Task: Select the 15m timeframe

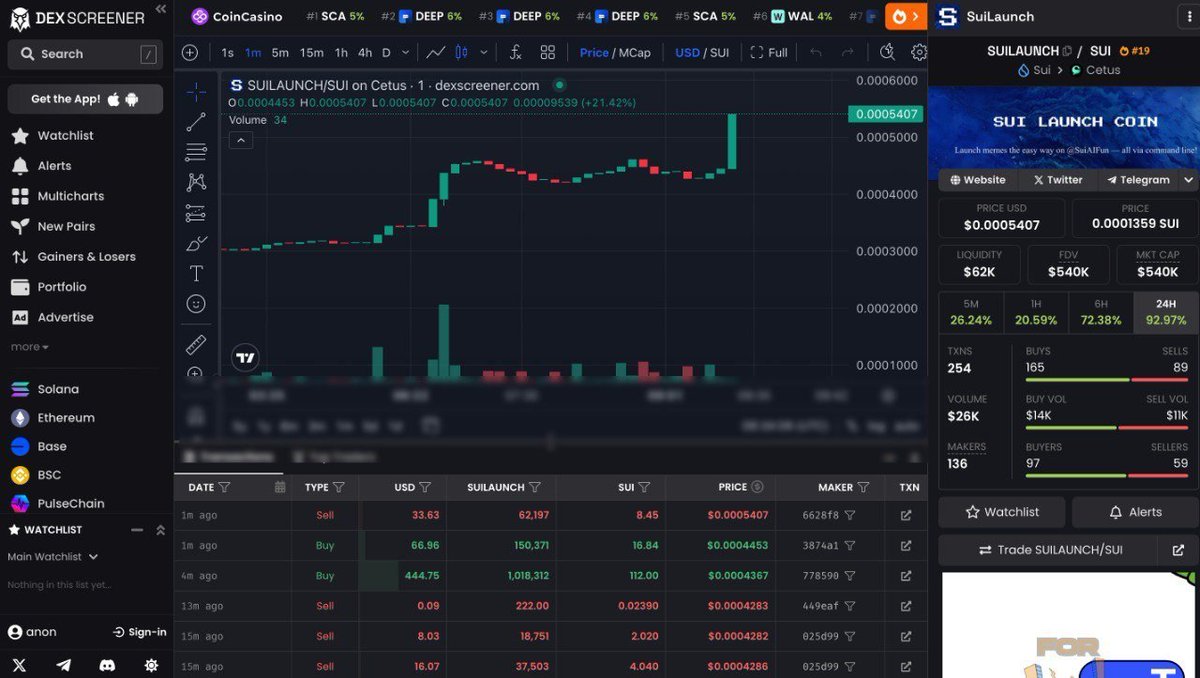Action: coord(312,53)
